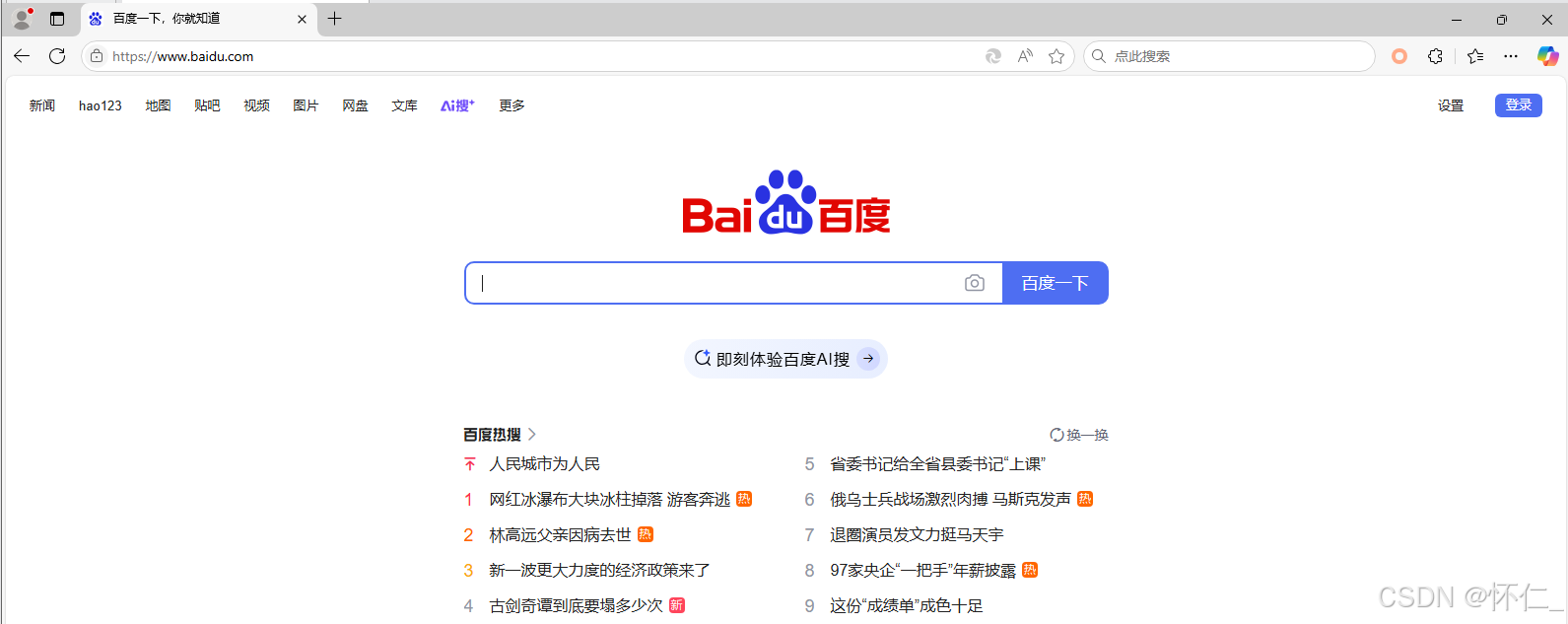The image size is (1568, 624).
Task: Click the blue 登录 button
Action: coord(1519,104)
